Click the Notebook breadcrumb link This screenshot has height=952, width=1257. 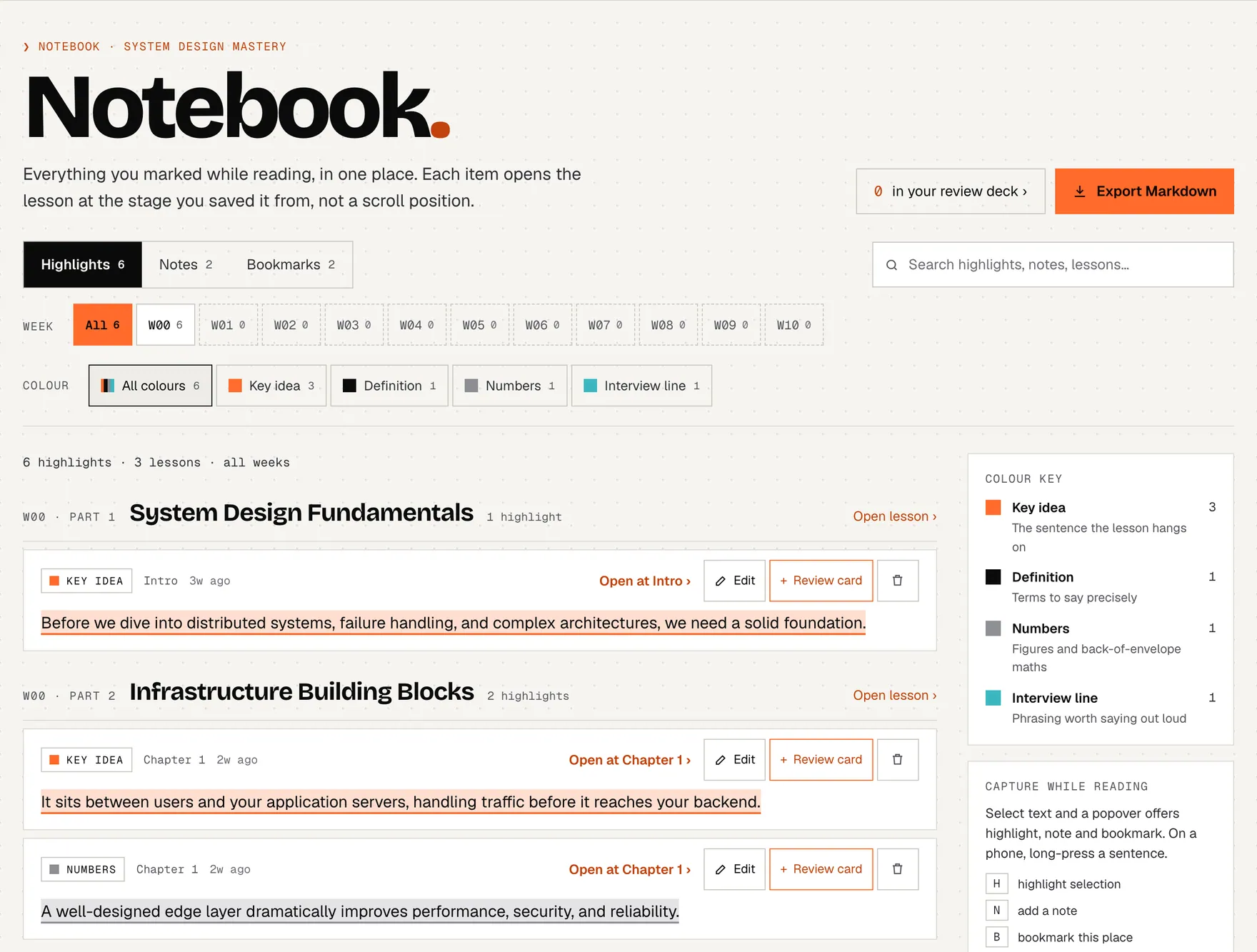[69, 46]
